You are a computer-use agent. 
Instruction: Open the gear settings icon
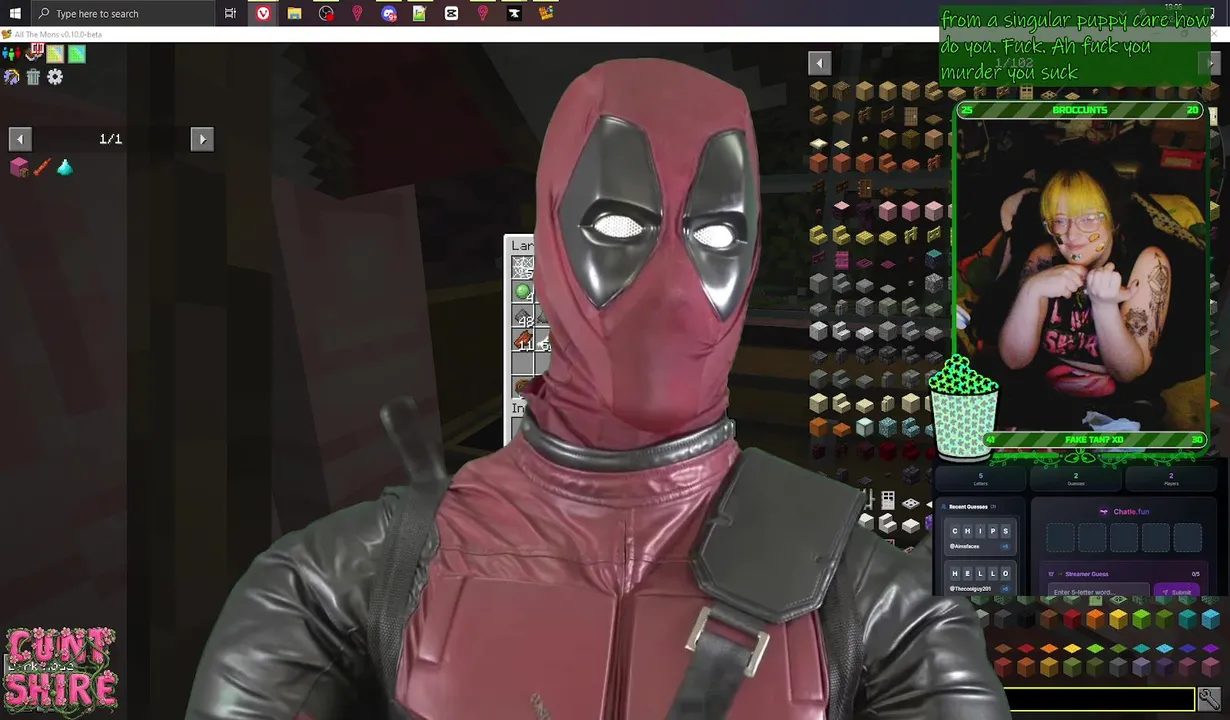coord(55,77)
